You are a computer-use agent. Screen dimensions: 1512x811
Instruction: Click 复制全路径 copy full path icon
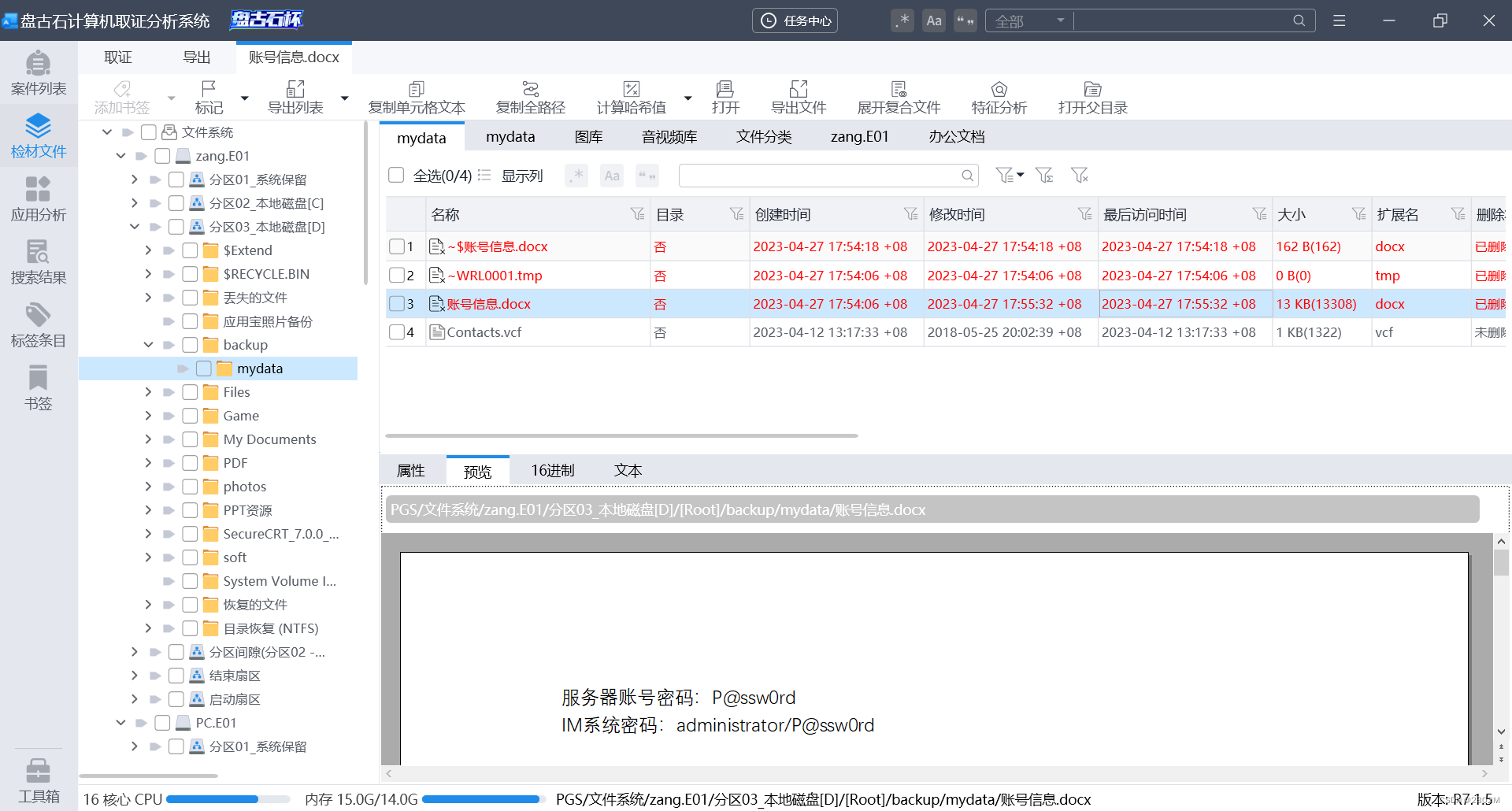[531, 98]
